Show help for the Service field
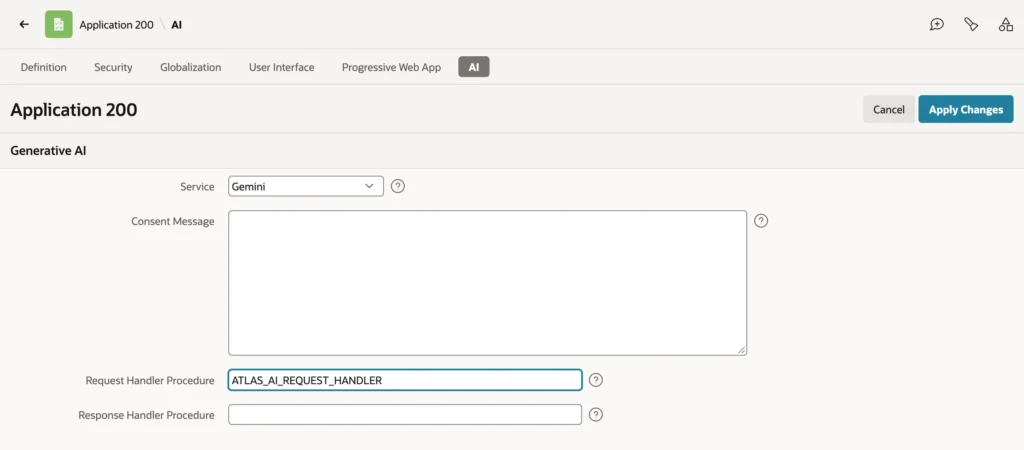 pyautogui.click(x=398, y=186)
